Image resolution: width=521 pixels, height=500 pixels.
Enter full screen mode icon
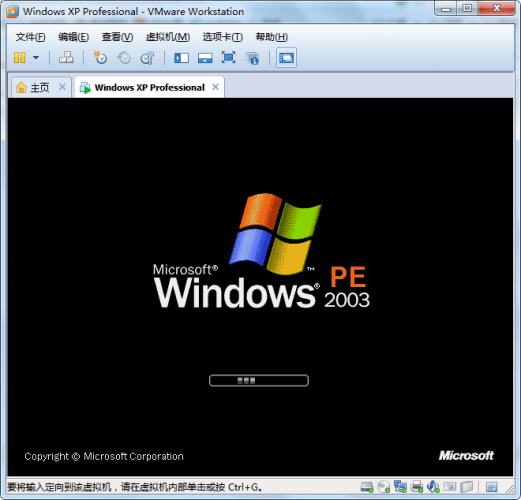click(x=229, y=58)
